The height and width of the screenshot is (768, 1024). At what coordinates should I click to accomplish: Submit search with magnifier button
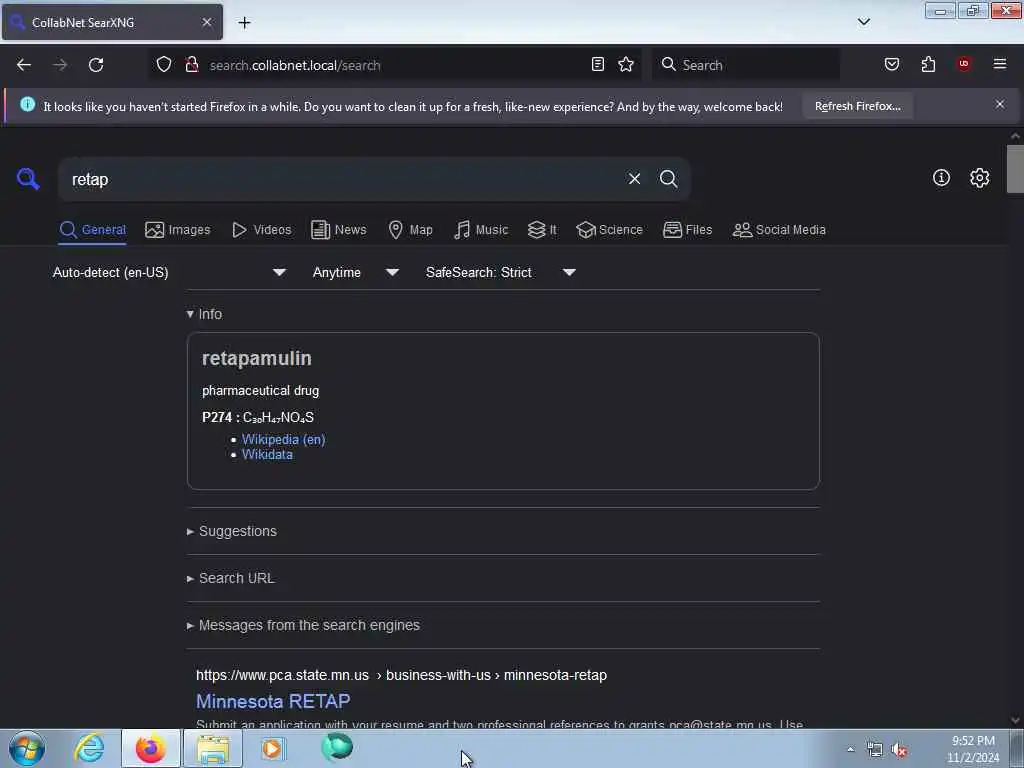coord(668,179)
